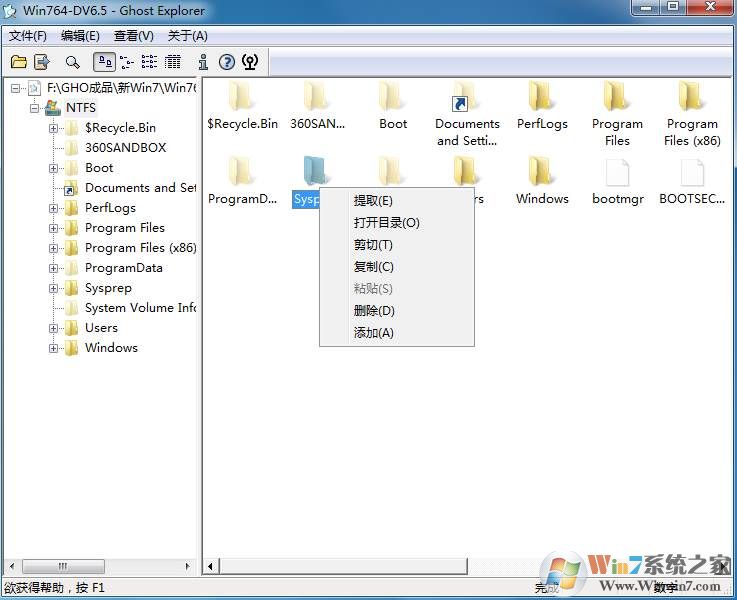This screenshot has width=737, height=600.
Task: Expand the Windows tree node
Action: tap(54, 348)
